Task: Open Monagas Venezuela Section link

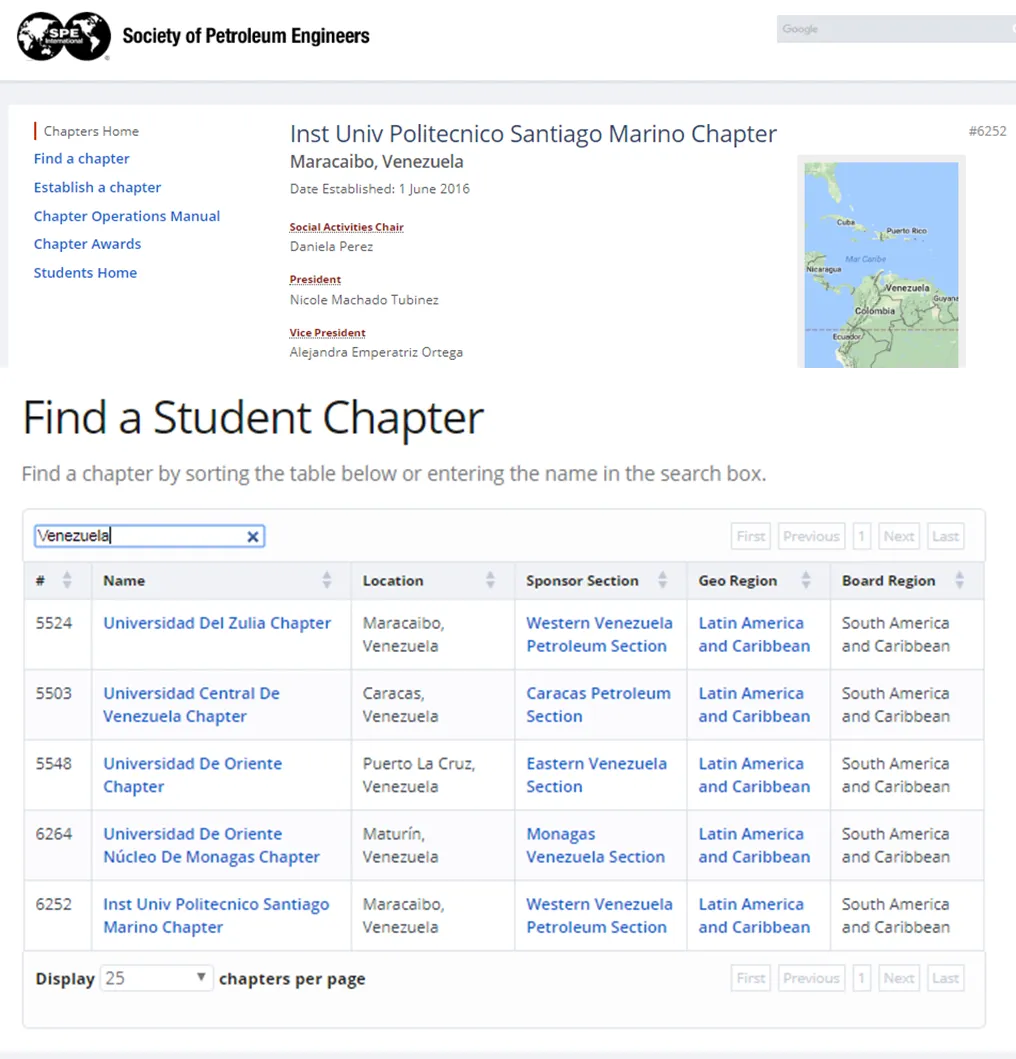Action: pos(595,845)
